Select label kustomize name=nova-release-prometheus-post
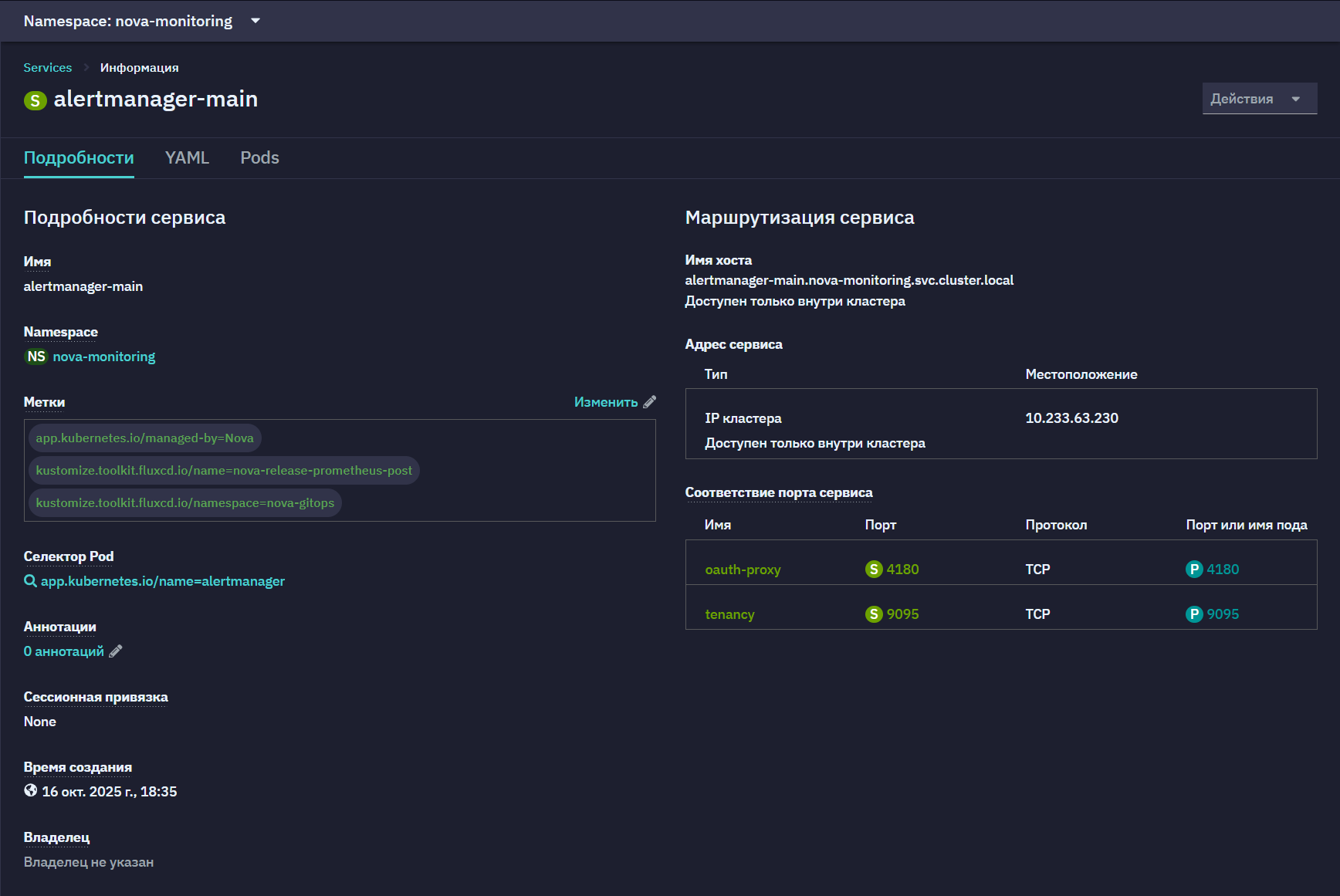The height and width of the screenshot is (896, 1340). [x=224, y=471]
